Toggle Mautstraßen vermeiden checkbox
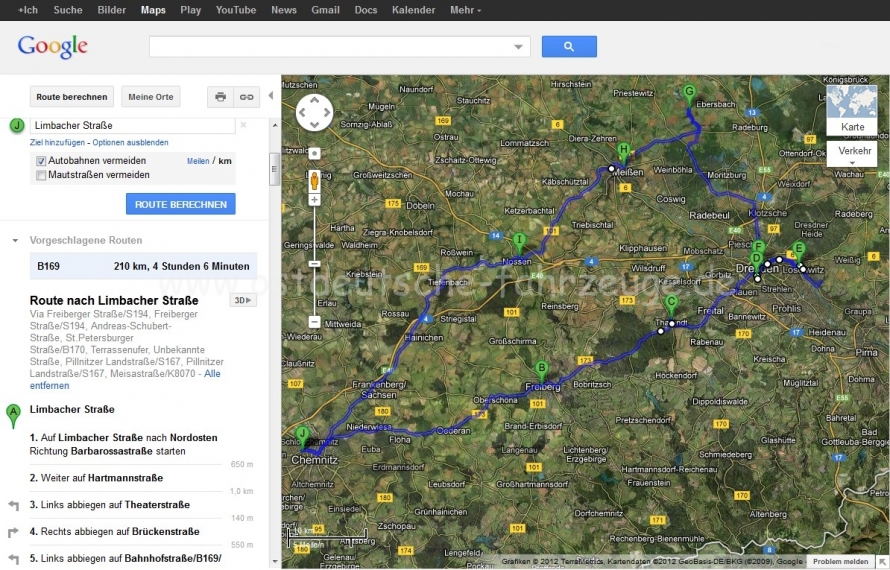The image size is (890, 570). pos(41,175)
